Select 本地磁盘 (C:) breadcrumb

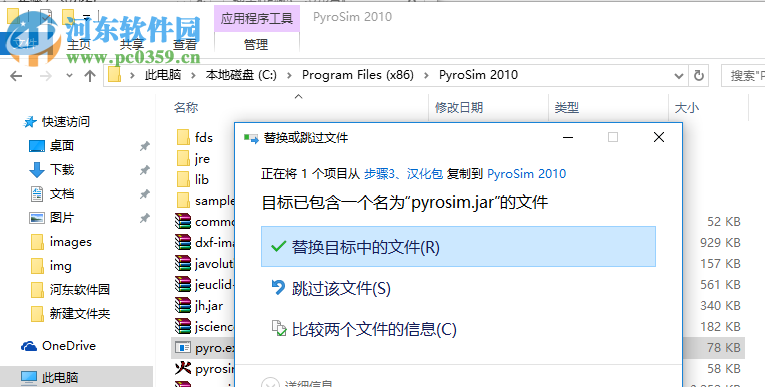pyautogui.click(x=241, y=75)
